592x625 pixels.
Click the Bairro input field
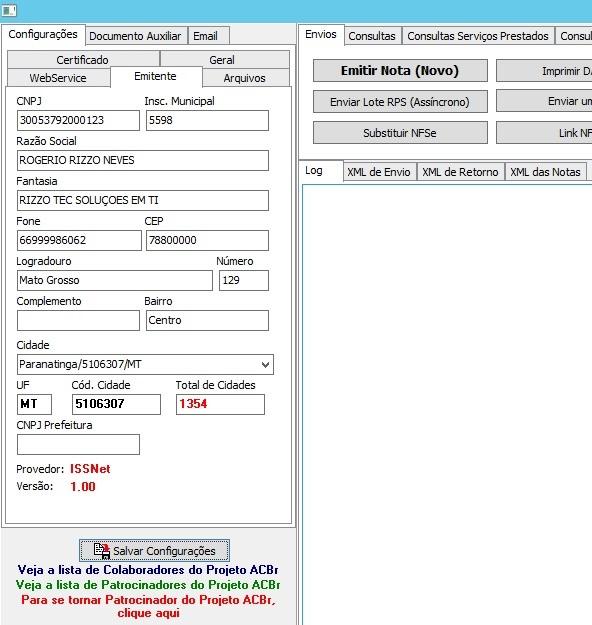207,320
